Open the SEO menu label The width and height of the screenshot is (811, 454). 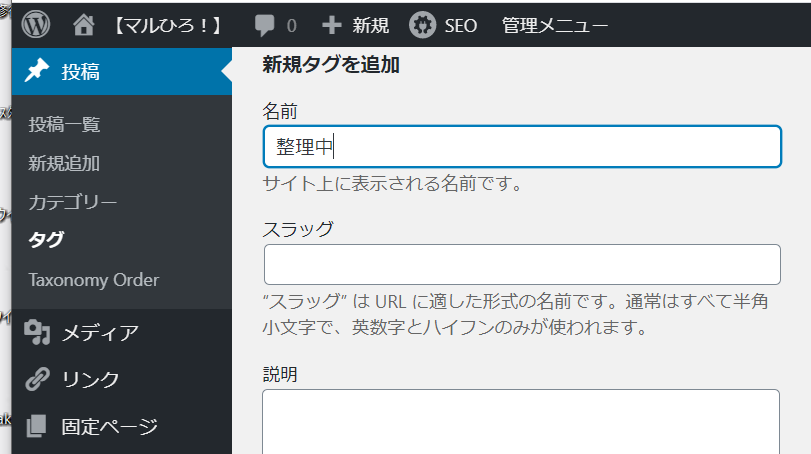[x=460, y=25]
